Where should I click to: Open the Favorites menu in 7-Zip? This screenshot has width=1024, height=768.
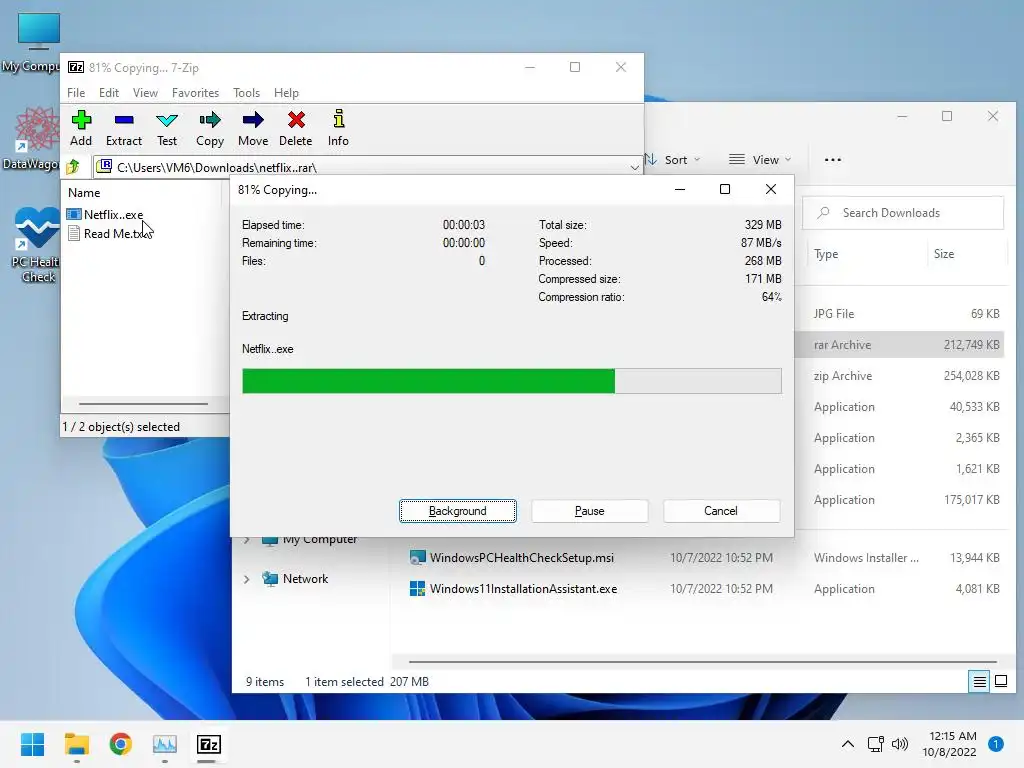pos(195,93)
